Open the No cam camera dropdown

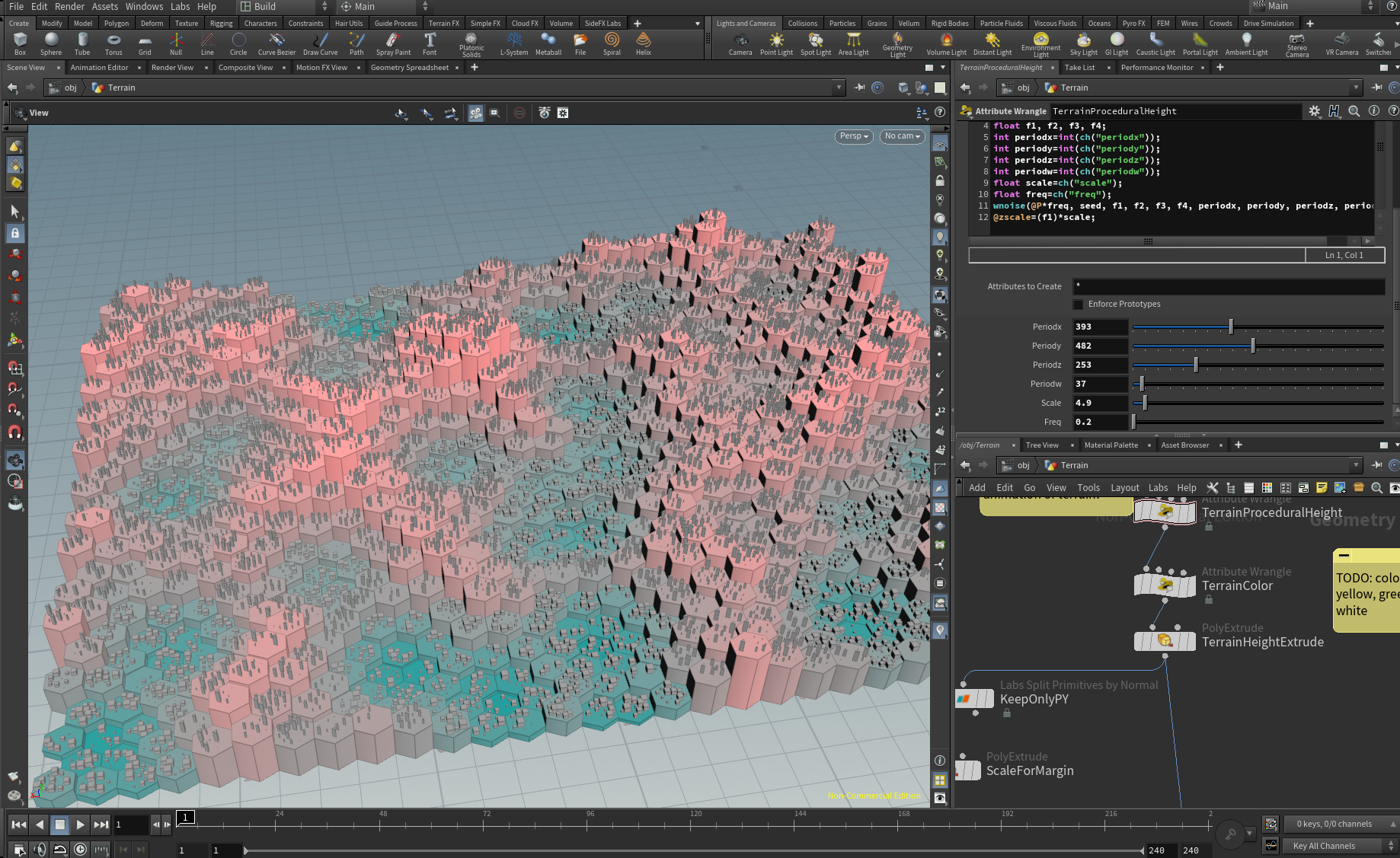coord(902,136)
